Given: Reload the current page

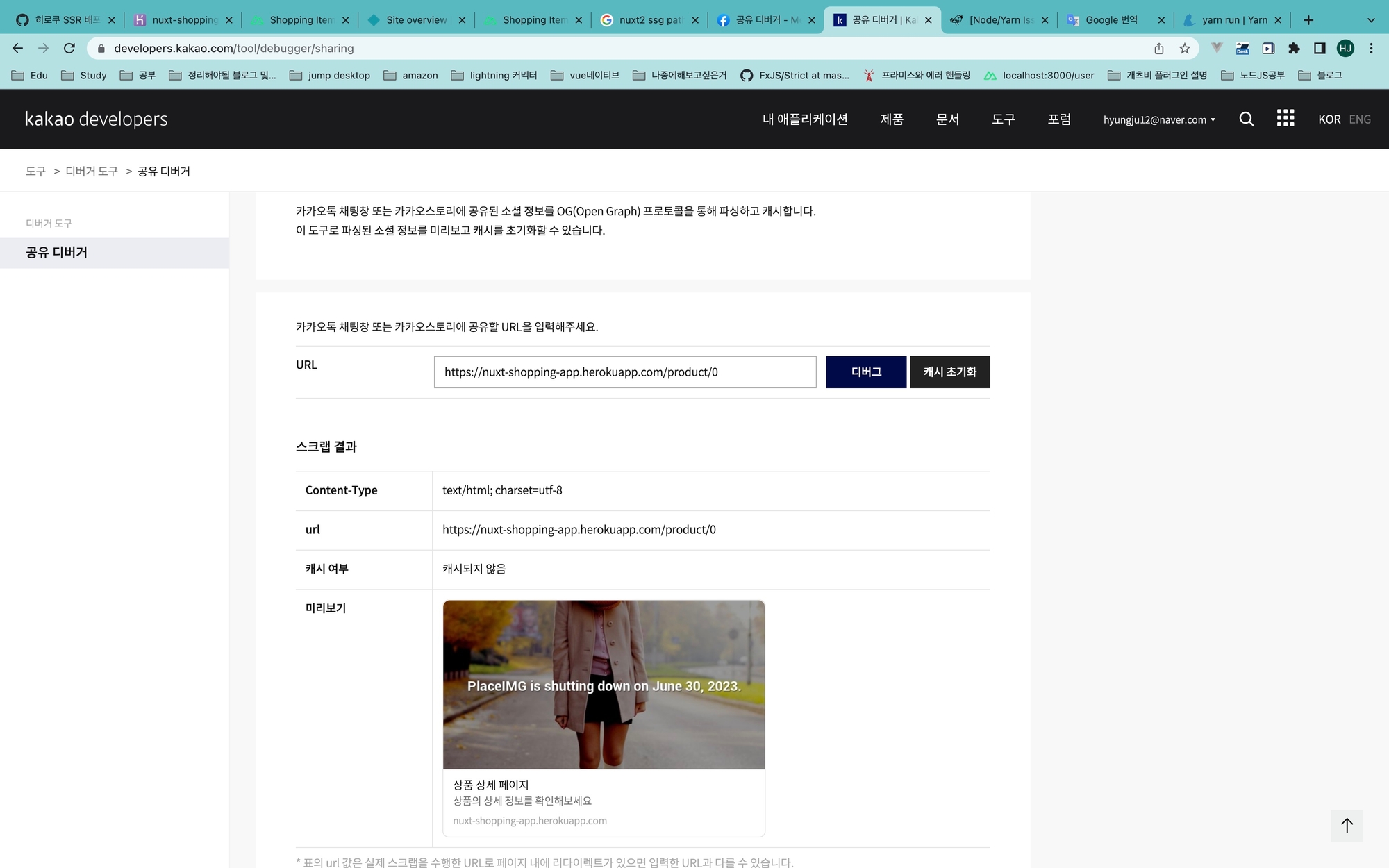Looking at the screenshot, I should [x=69, y=48].
